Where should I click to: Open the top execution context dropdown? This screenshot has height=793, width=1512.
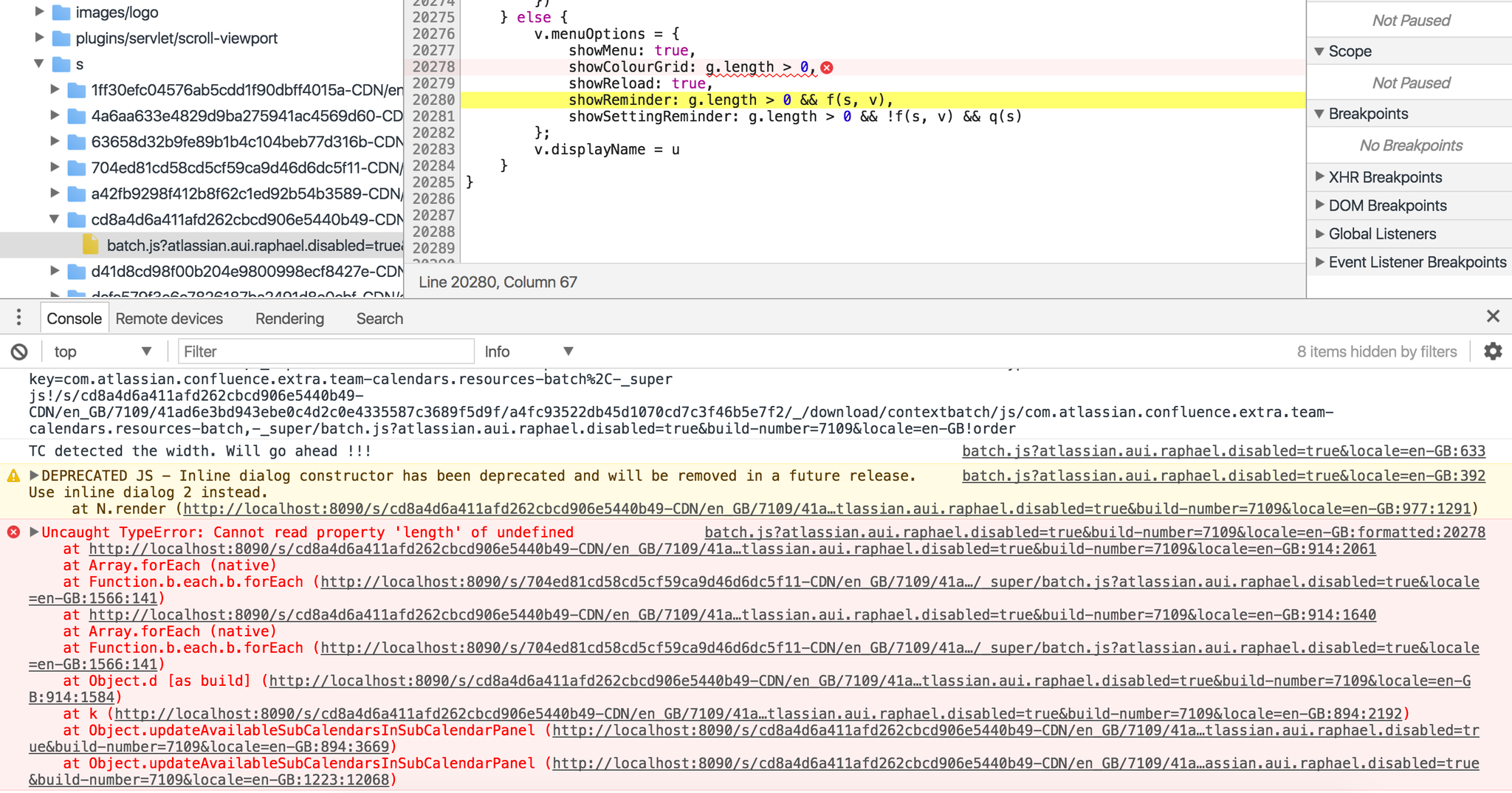click(x=102, y=352)
